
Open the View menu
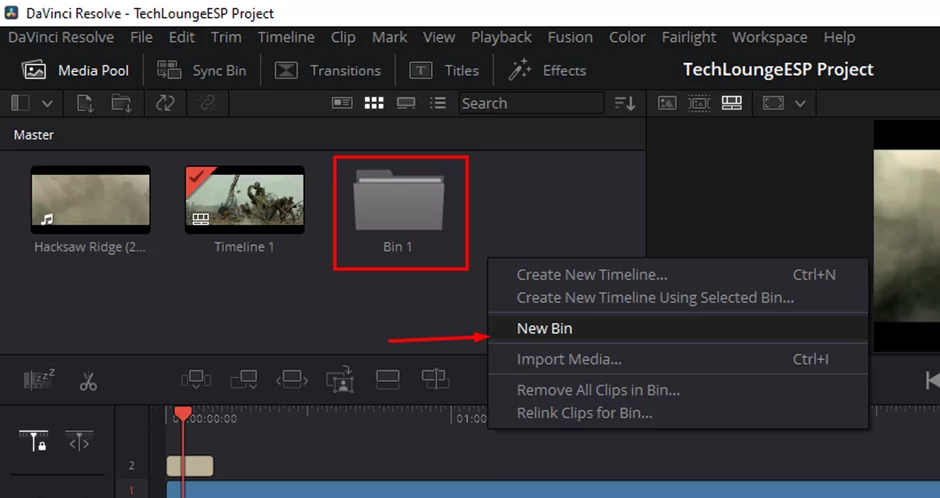tap(439, 37)
